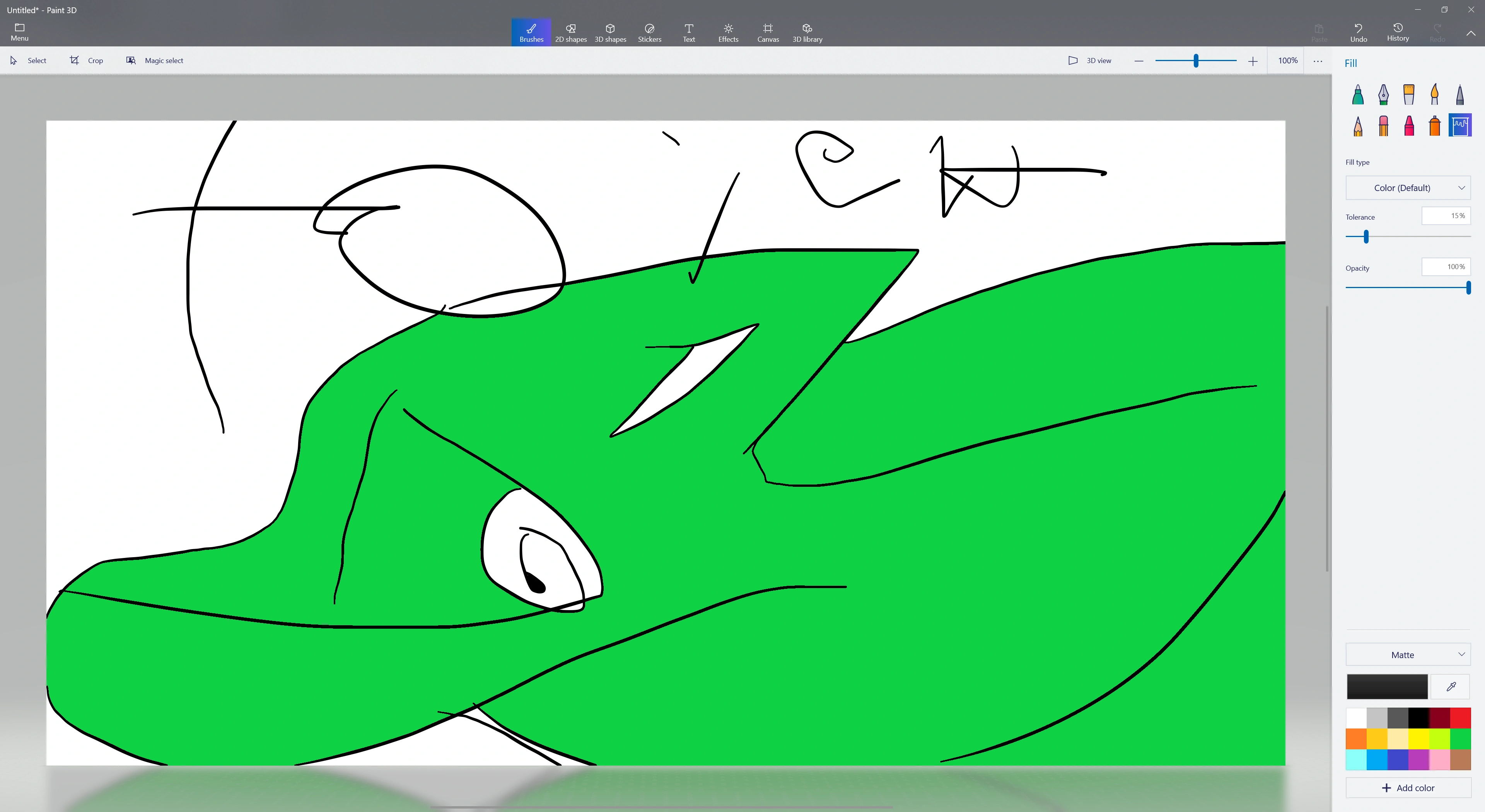Screen dimensions: 1485x812
Task: Open the 2D shapes tab
Action: (570, 32)
